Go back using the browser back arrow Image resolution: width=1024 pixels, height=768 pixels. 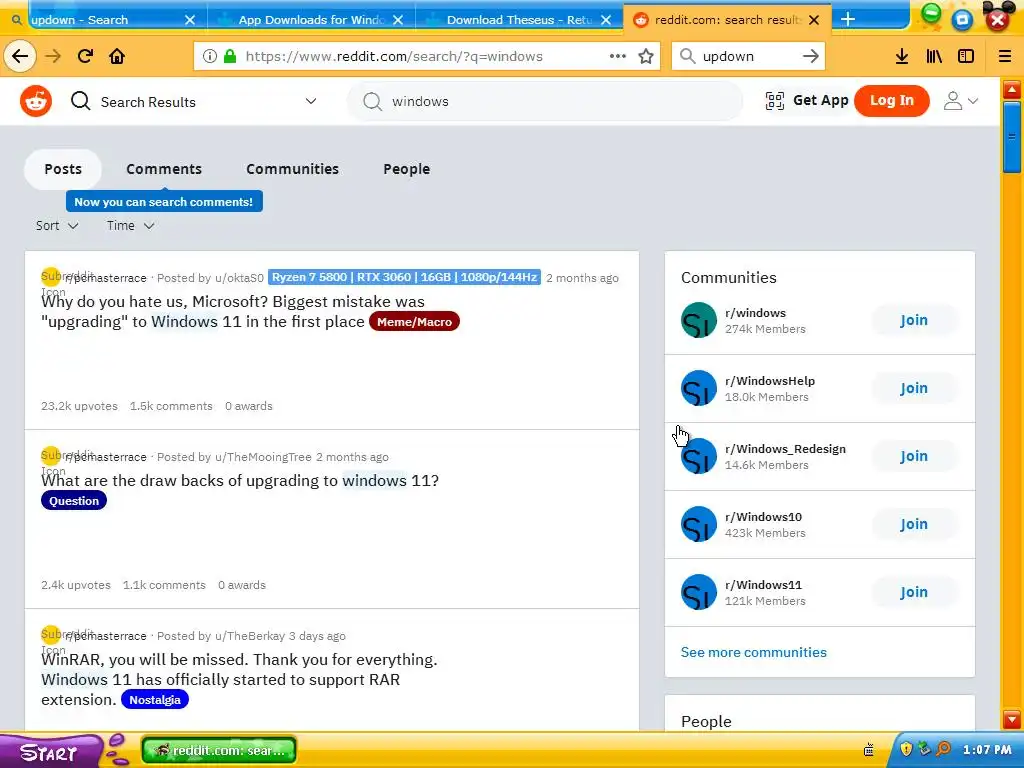point(20,56)
